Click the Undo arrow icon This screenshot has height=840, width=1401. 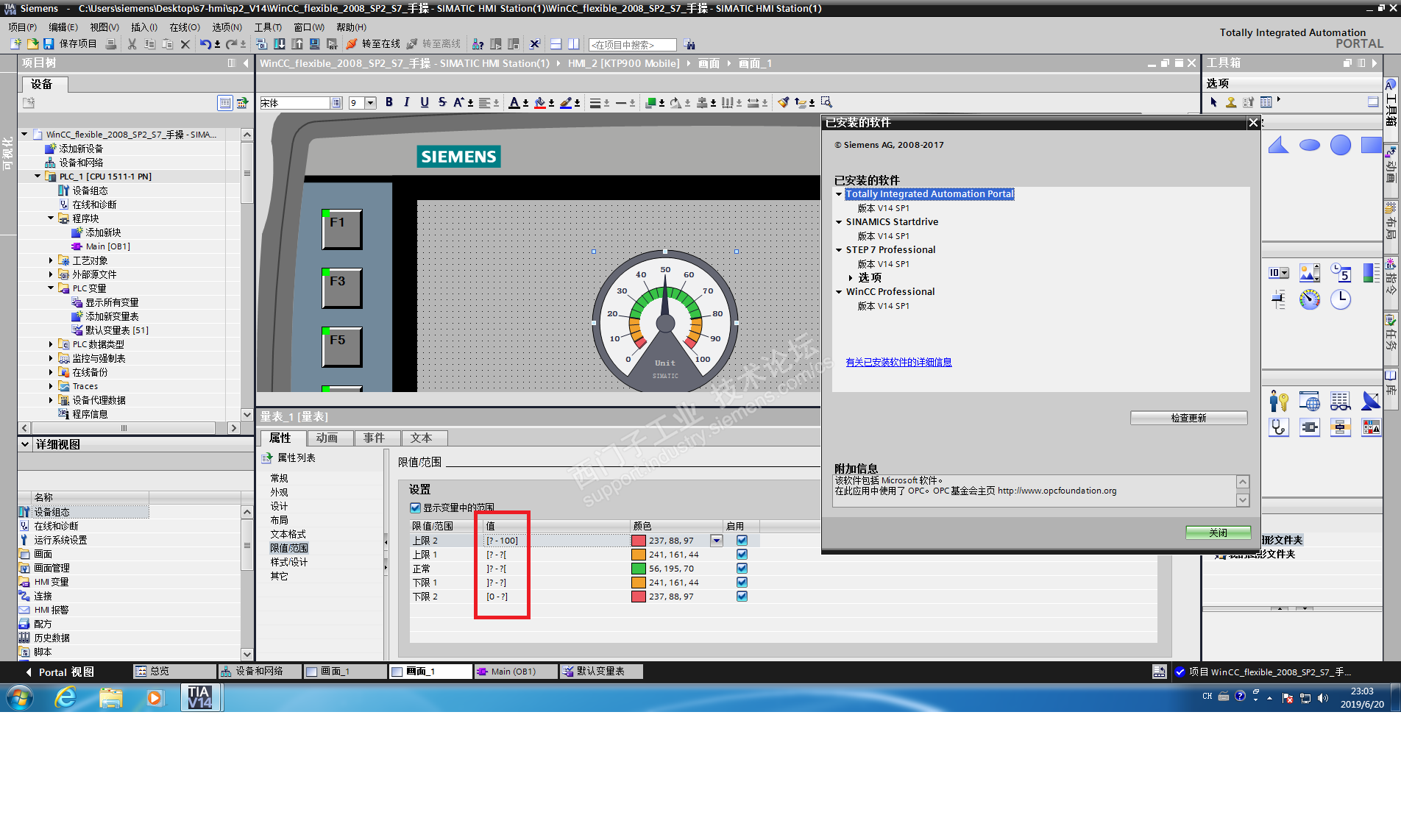click(205, 44)
